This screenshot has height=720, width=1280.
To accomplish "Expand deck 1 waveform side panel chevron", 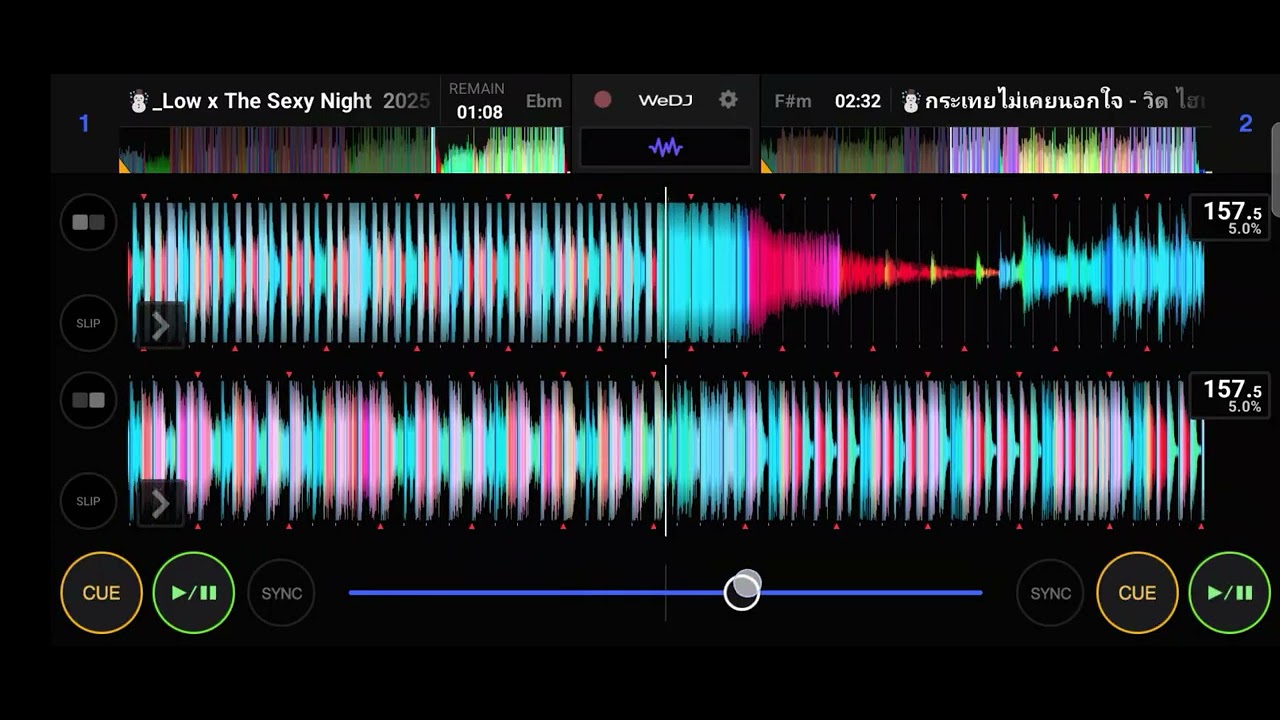I will [x=160, y=325].
